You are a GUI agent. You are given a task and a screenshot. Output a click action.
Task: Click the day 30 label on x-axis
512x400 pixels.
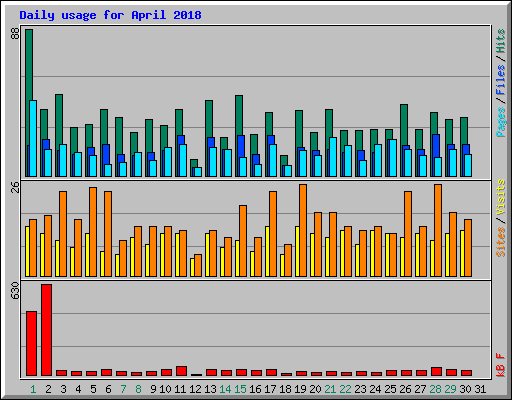[x=465, y=389]
